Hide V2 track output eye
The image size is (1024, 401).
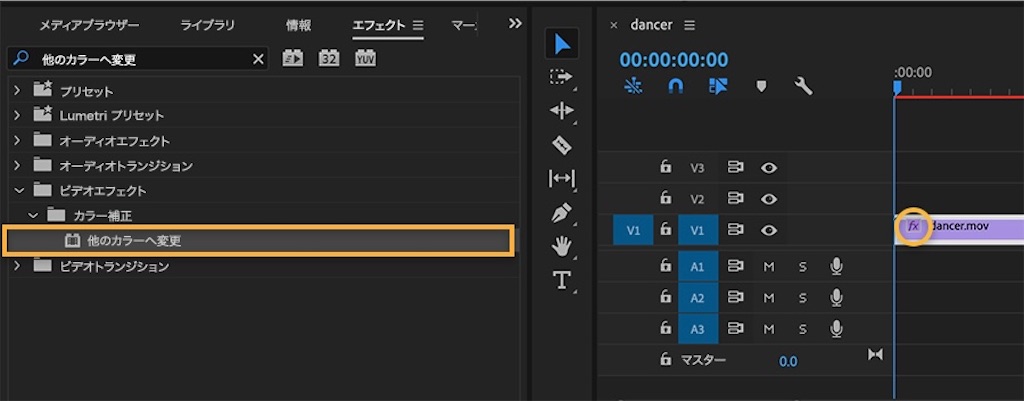(769, 199)
